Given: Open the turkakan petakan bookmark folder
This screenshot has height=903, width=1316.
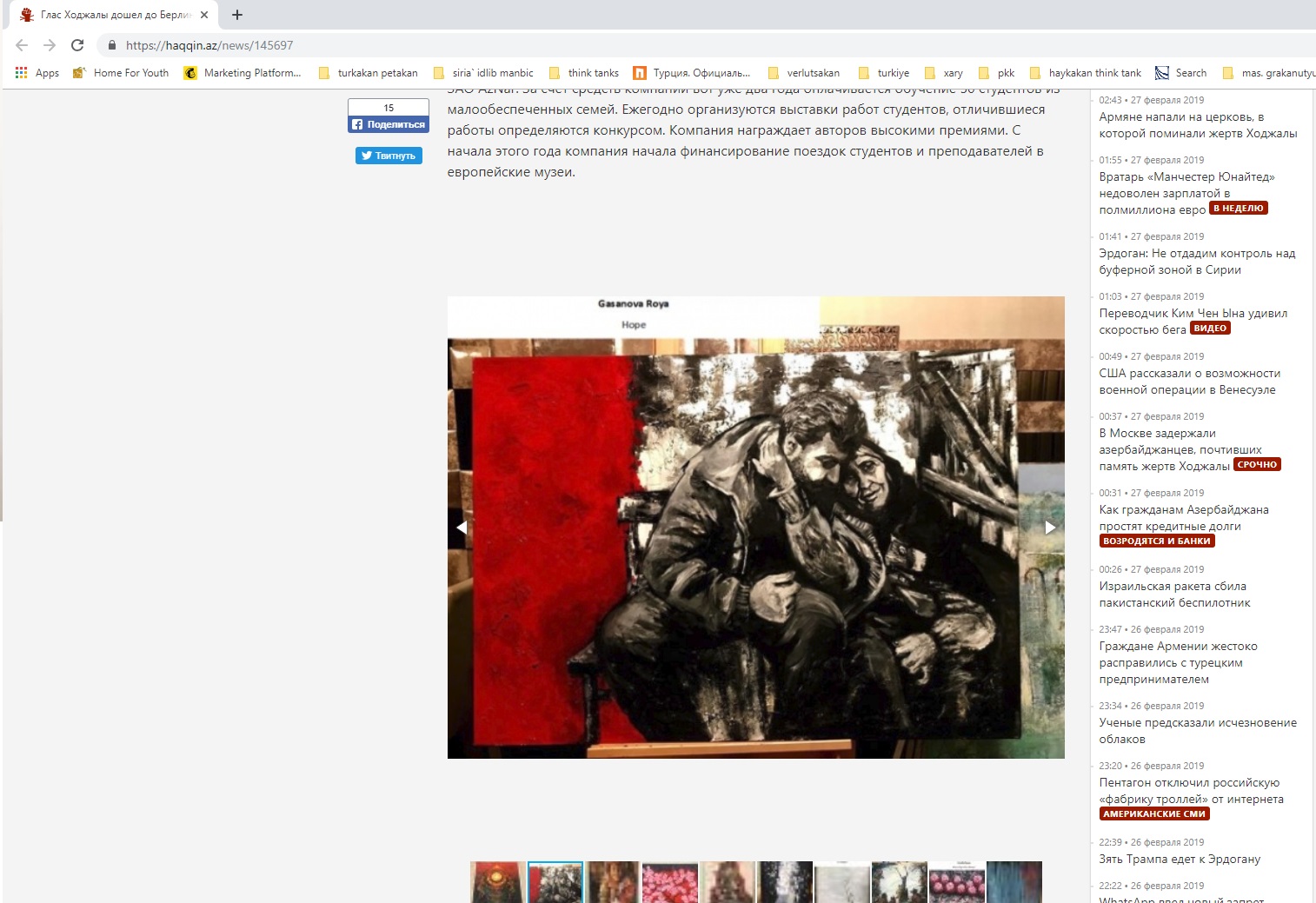Looking at the screenshot, I should click(x=369, y=73).
